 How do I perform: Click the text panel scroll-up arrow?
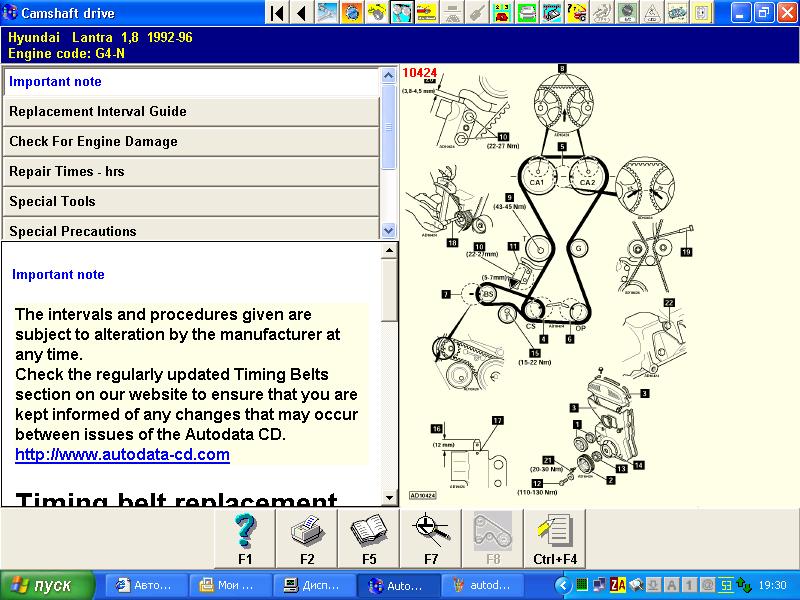389,251
